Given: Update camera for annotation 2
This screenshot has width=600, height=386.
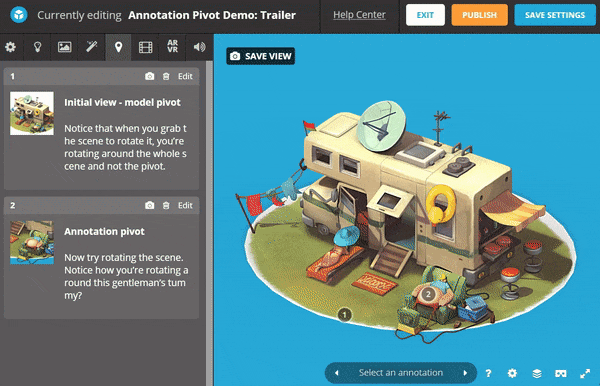Looking at the screenshot, I should pos(150,205).
